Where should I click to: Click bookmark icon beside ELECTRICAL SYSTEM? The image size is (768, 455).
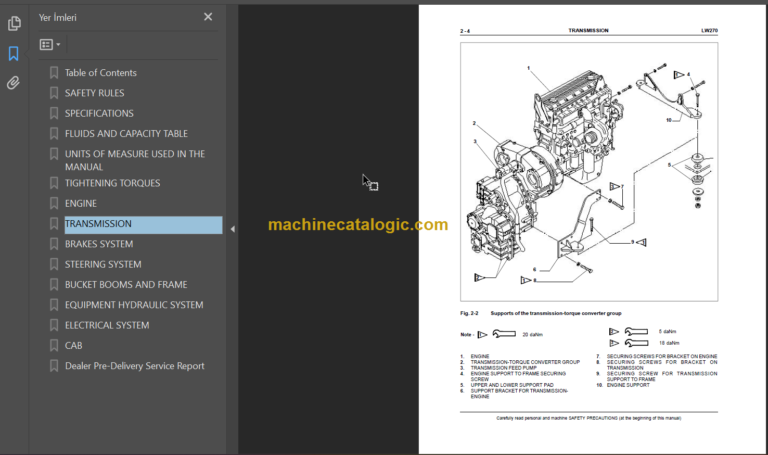(54, 326)
